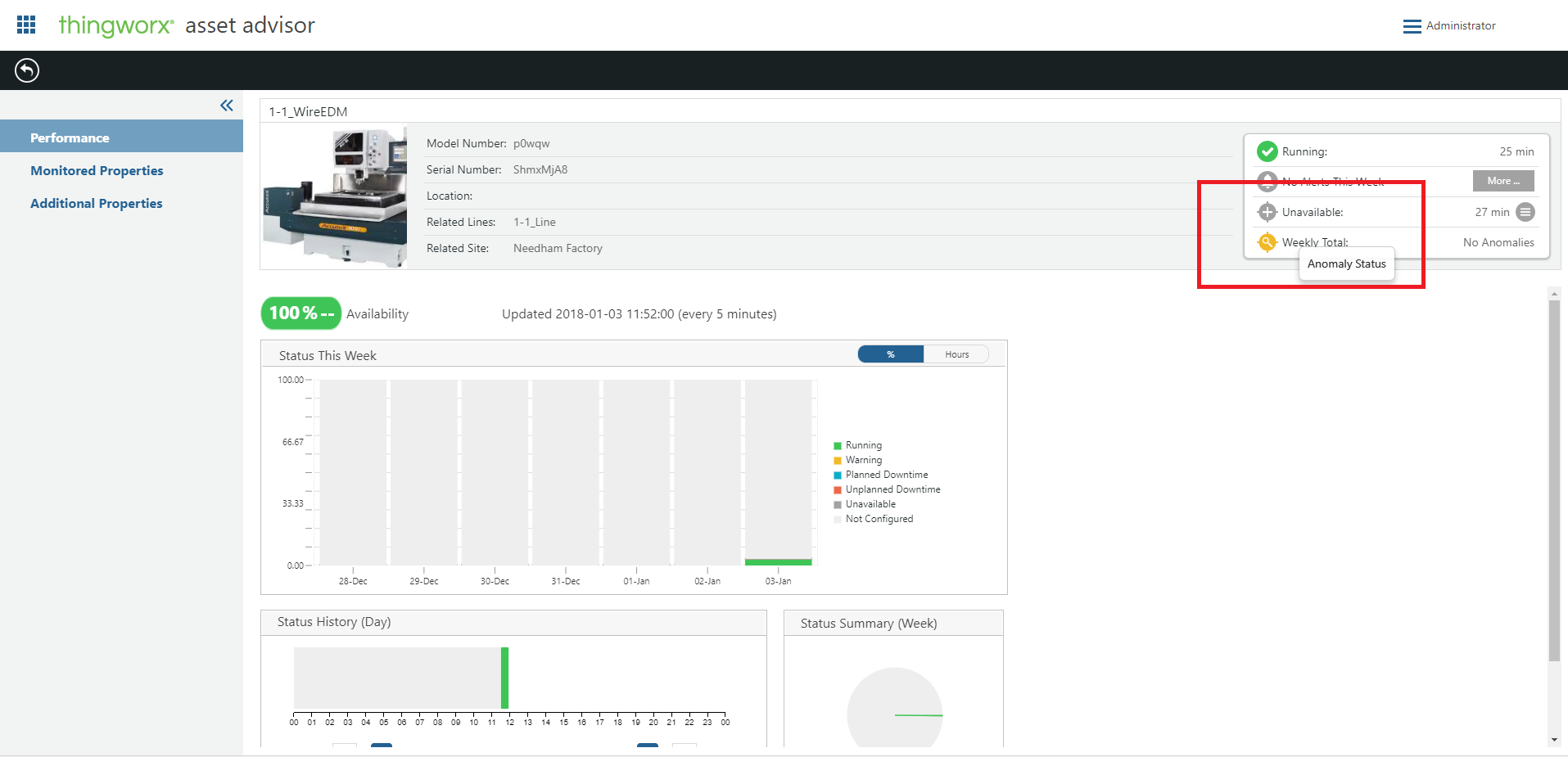
Task: Click the Availability label
Action: 377,313
